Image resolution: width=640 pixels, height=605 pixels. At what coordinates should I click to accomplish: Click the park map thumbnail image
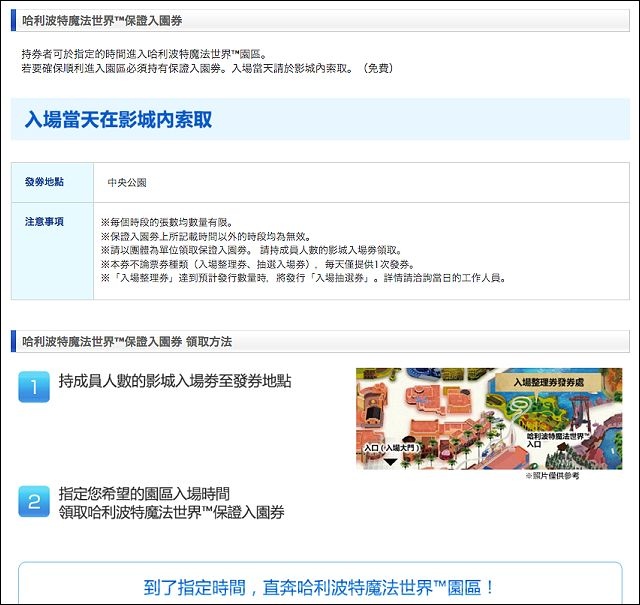[x=489, y=418]
